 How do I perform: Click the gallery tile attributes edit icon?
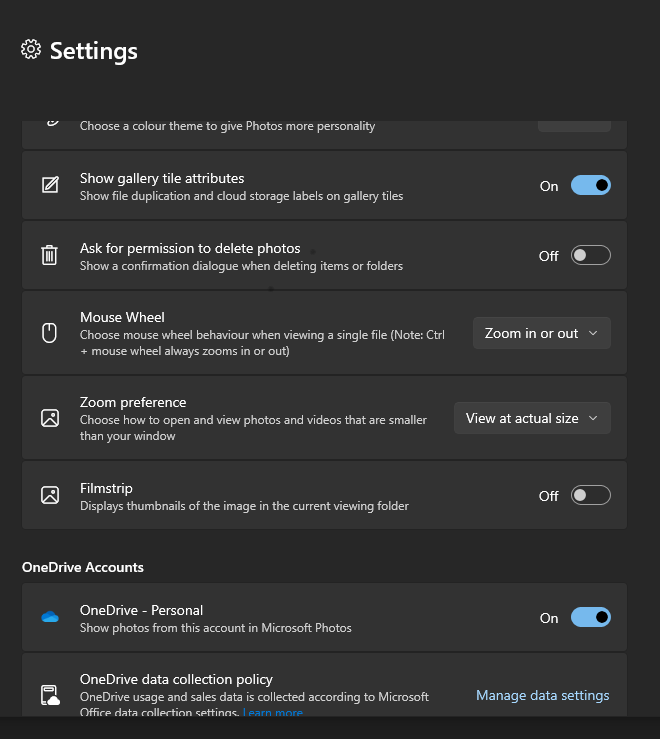(50, 185)
